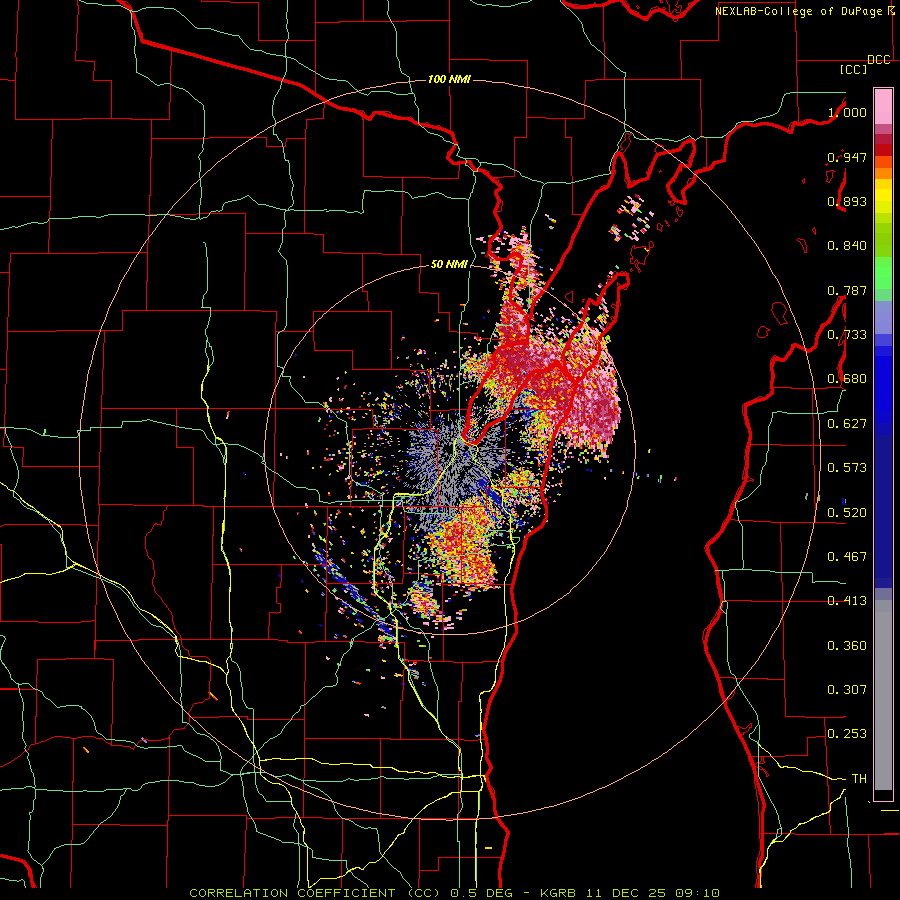
Task: Click the 0.413 legend value
Action: pyautogui.click(x=847, y=601)
